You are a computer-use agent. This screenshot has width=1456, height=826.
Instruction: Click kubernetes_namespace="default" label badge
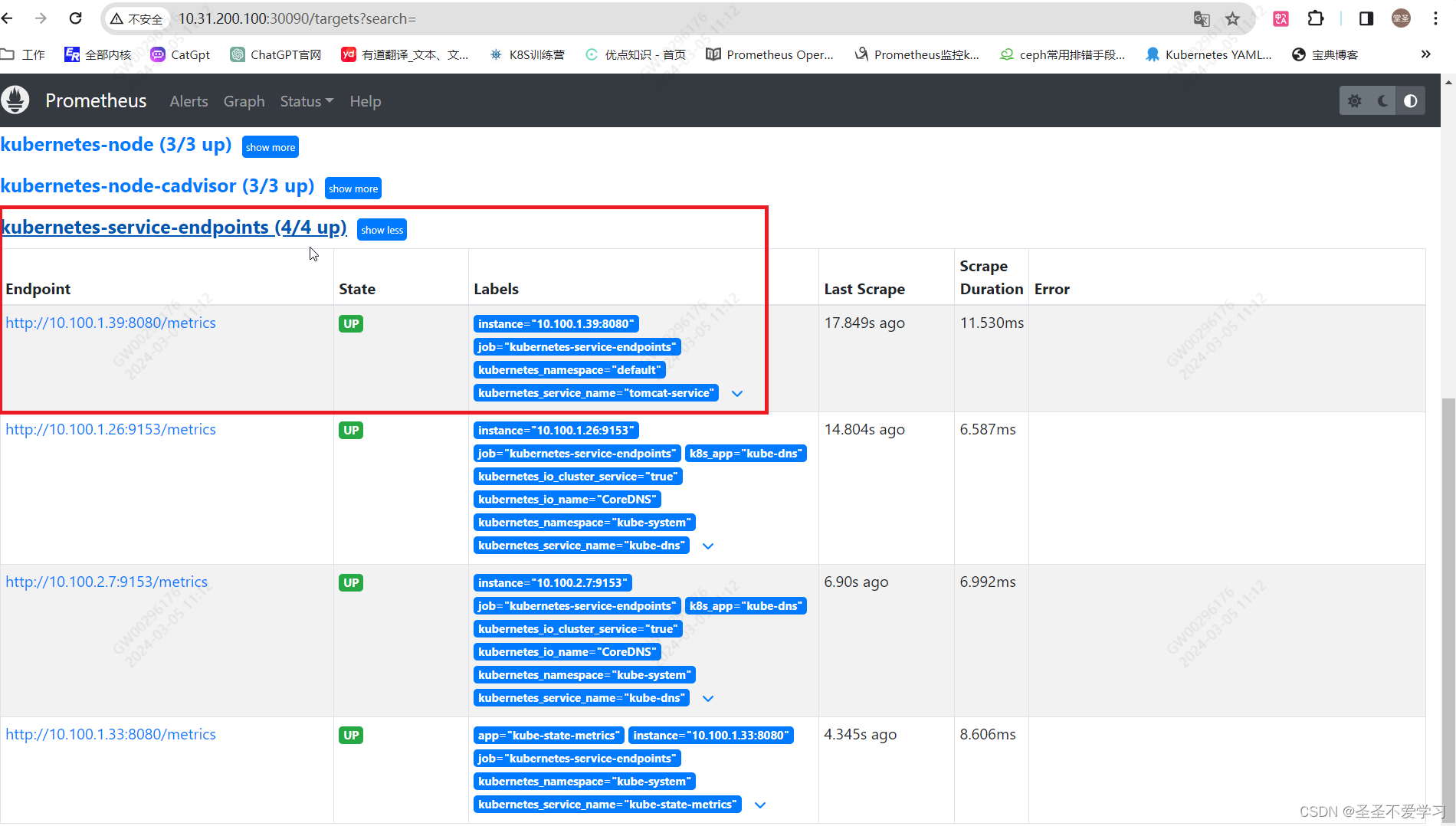click(569, 370)
